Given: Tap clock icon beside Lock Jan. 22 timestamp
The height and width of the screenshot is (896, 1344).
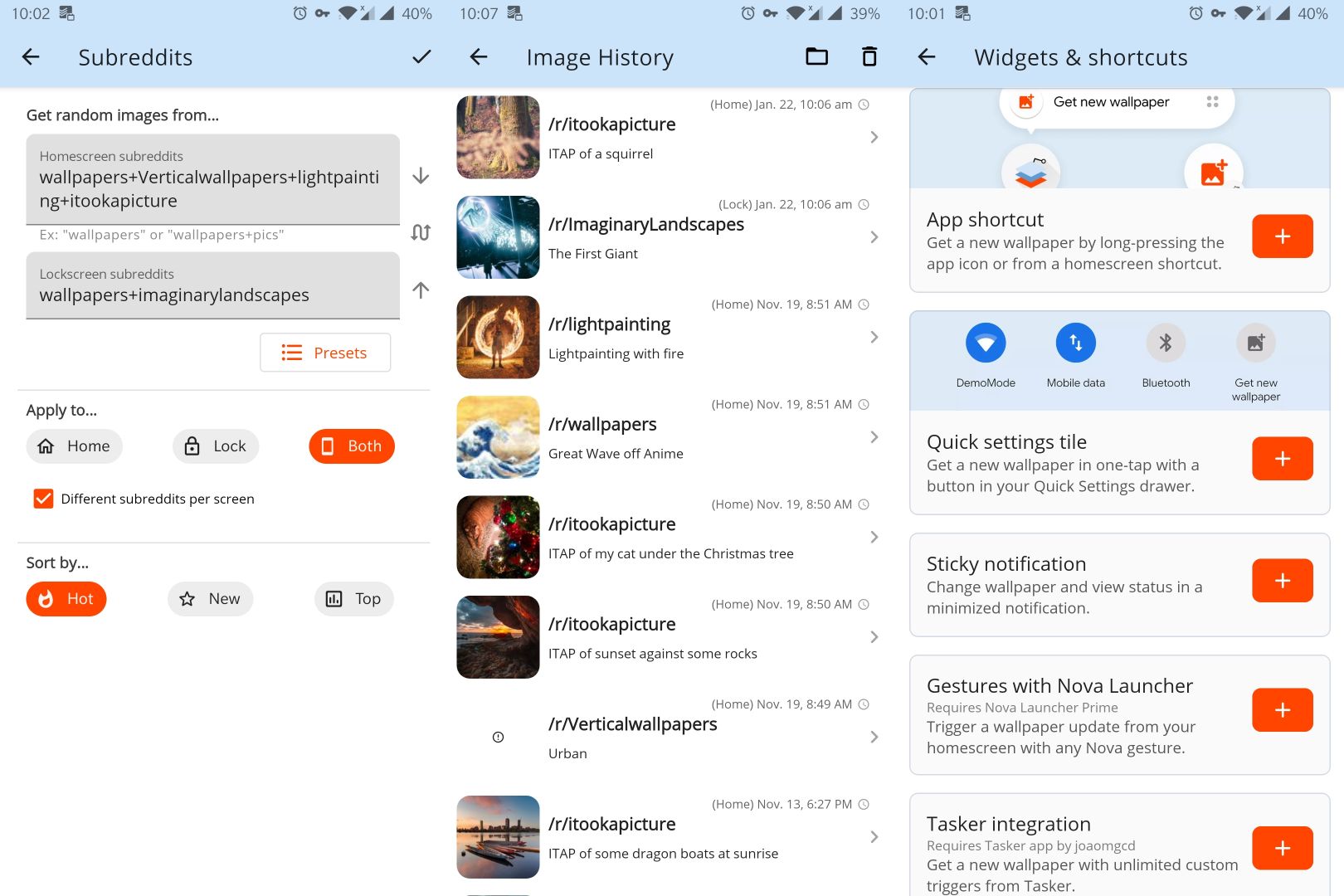Looking at the screenshot, I should tap(864, 204).
